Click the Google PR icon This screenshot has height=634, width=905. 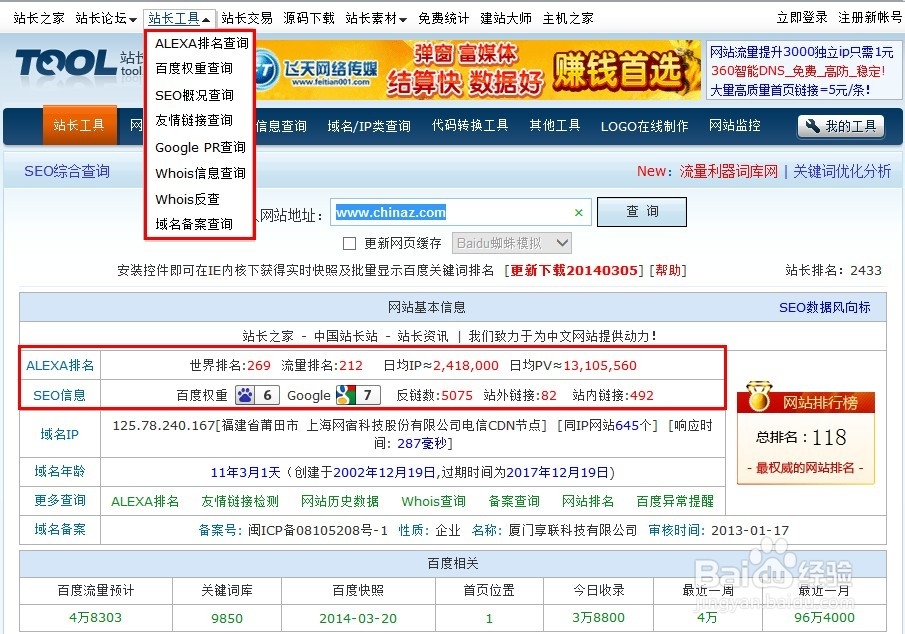point(345,395)
